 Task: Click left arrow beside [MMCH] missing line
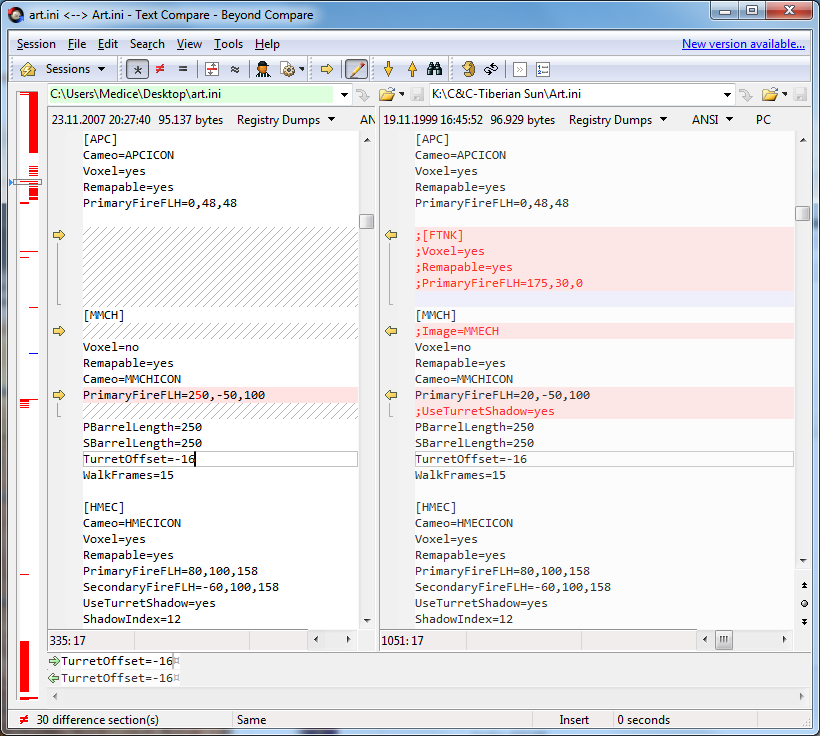tap(59, 331)
